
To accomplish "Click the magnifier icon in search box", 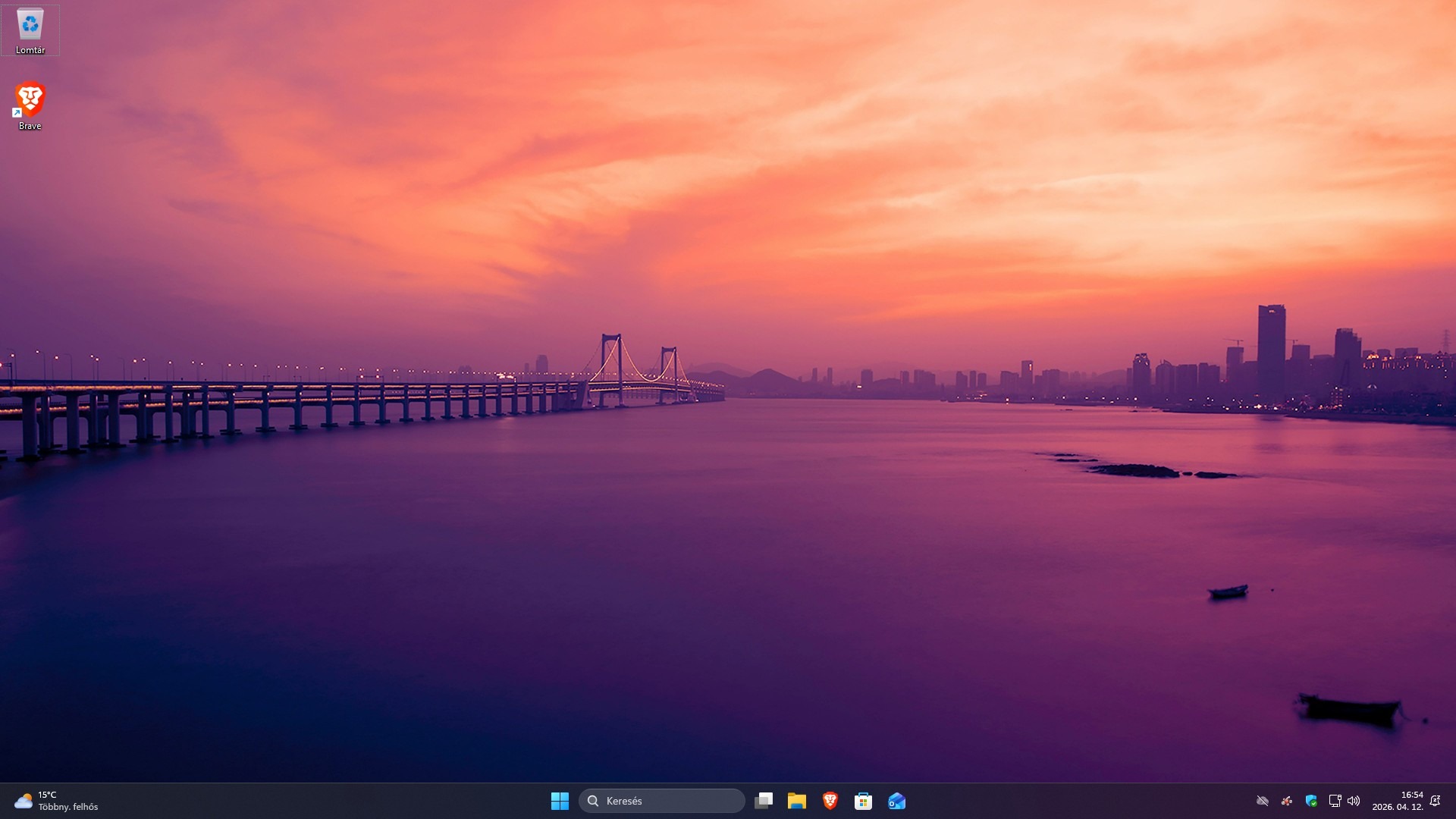I will (x=593, y=801).
